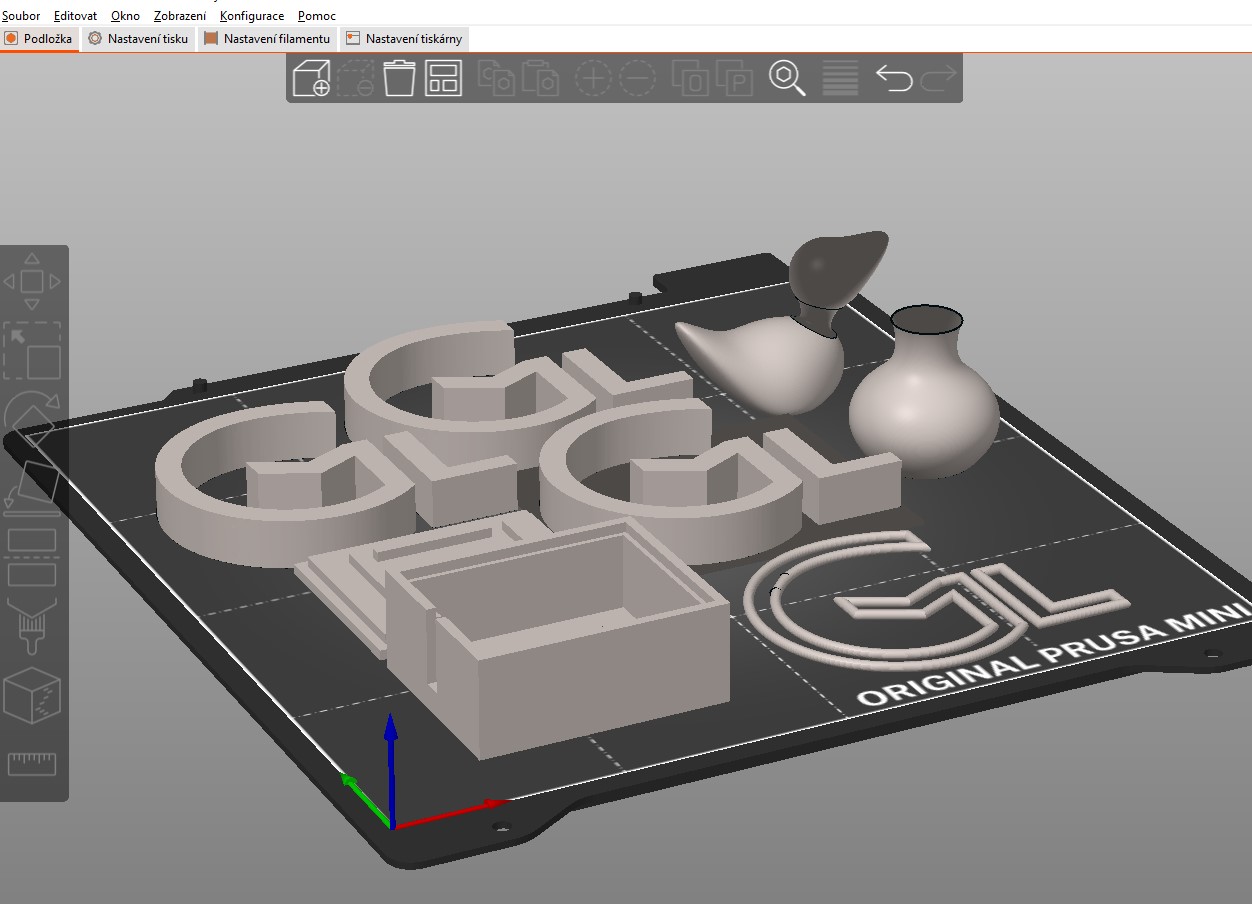The height and width of the screenshot is (904, 1252).
Task: Select the Cut tool in left toolbar
Action: click(x=32, y=558)
